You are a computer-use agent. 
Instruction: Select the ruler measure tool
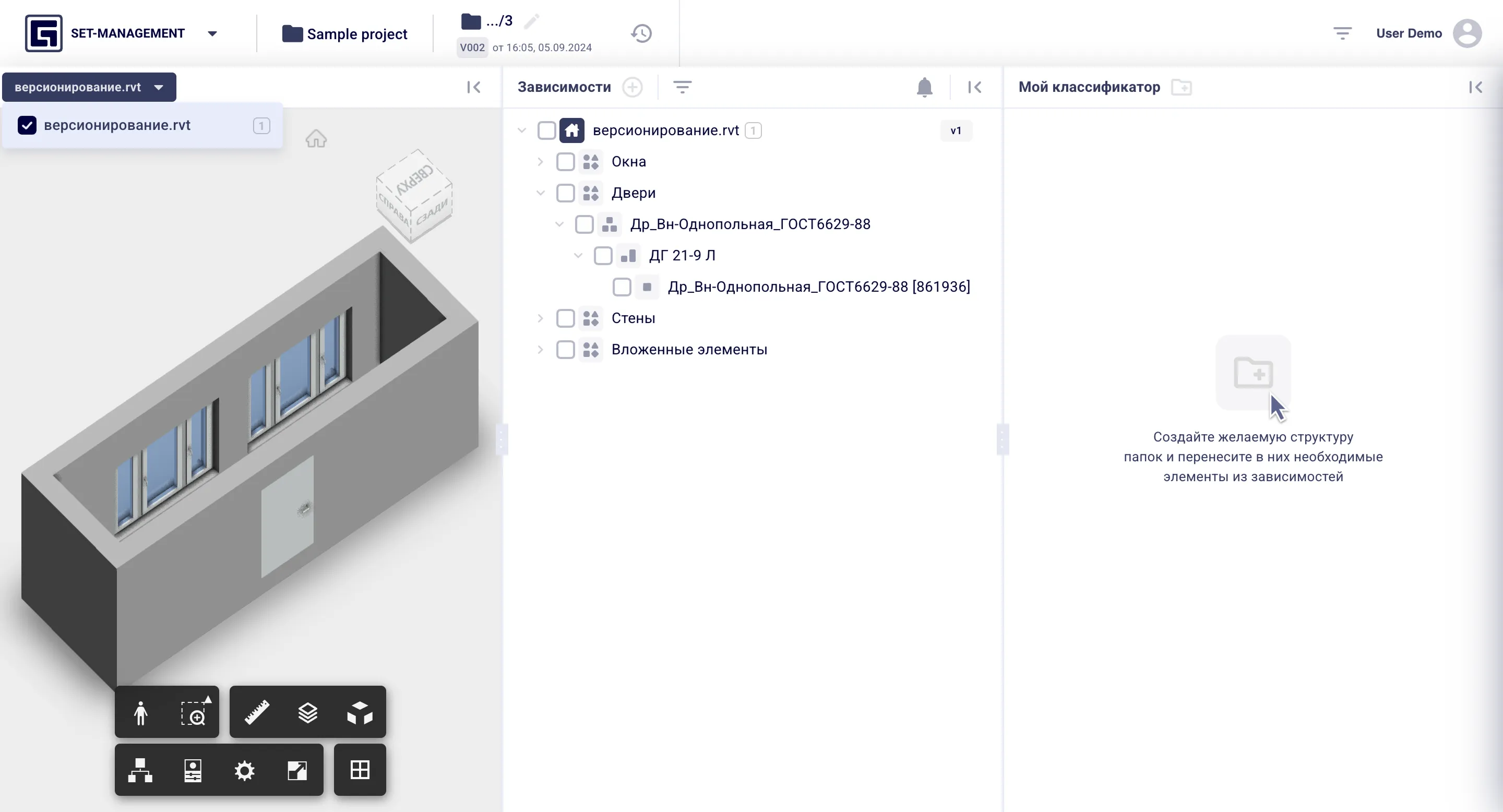point(257,712)
